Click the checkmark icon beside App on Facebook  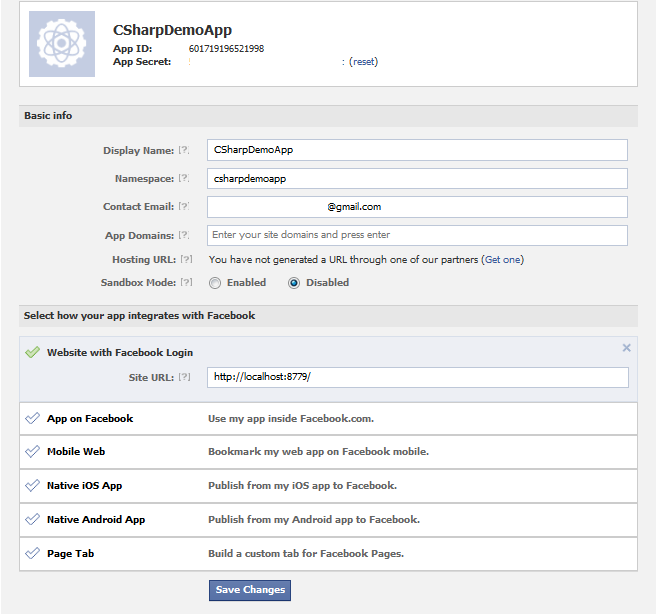pyautogui.click(x=32, y=418)
